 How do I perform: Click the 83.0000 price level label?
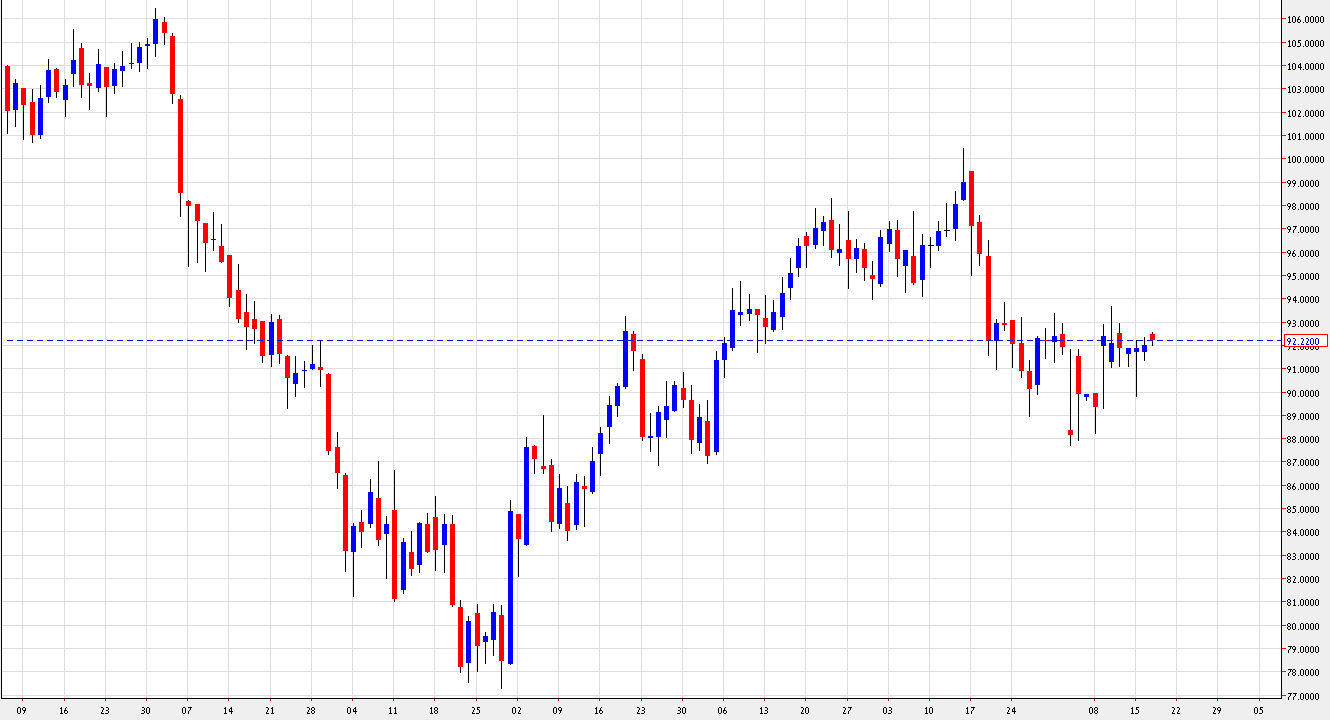[x=1304, y=556]
